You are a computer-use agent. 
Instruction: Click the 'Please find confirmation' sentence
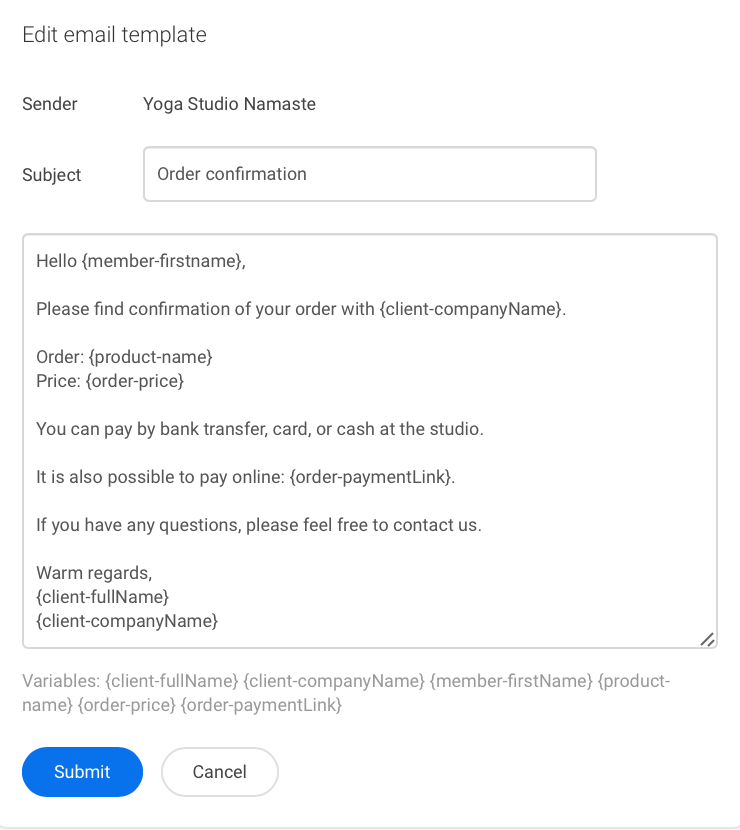click(x=301, y=309)
